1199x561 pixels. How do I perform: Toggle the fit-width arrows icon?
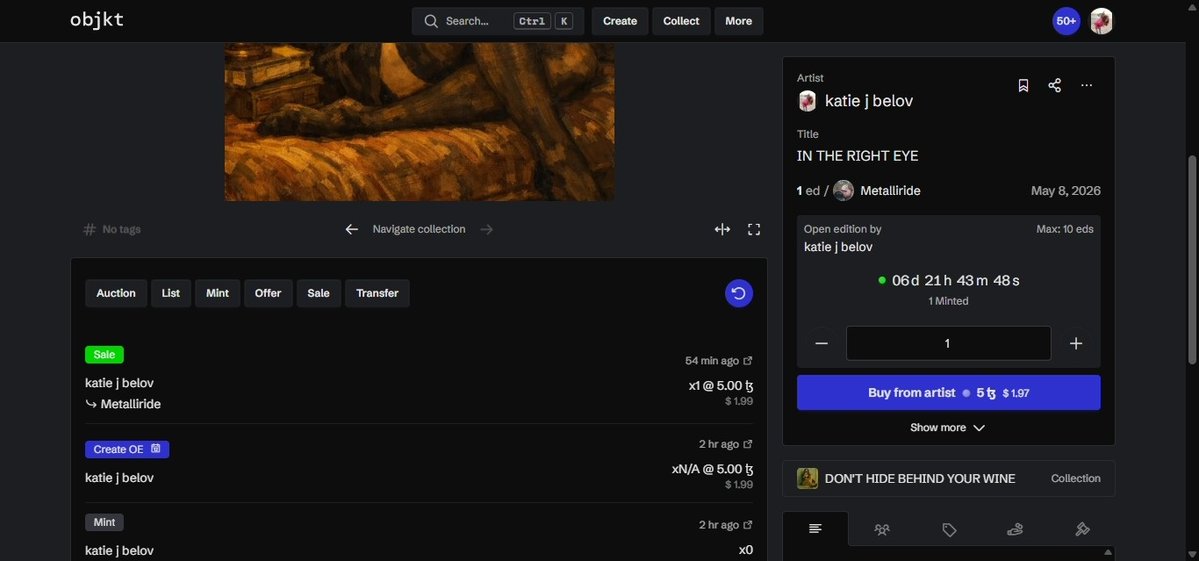tap(722, 229)
